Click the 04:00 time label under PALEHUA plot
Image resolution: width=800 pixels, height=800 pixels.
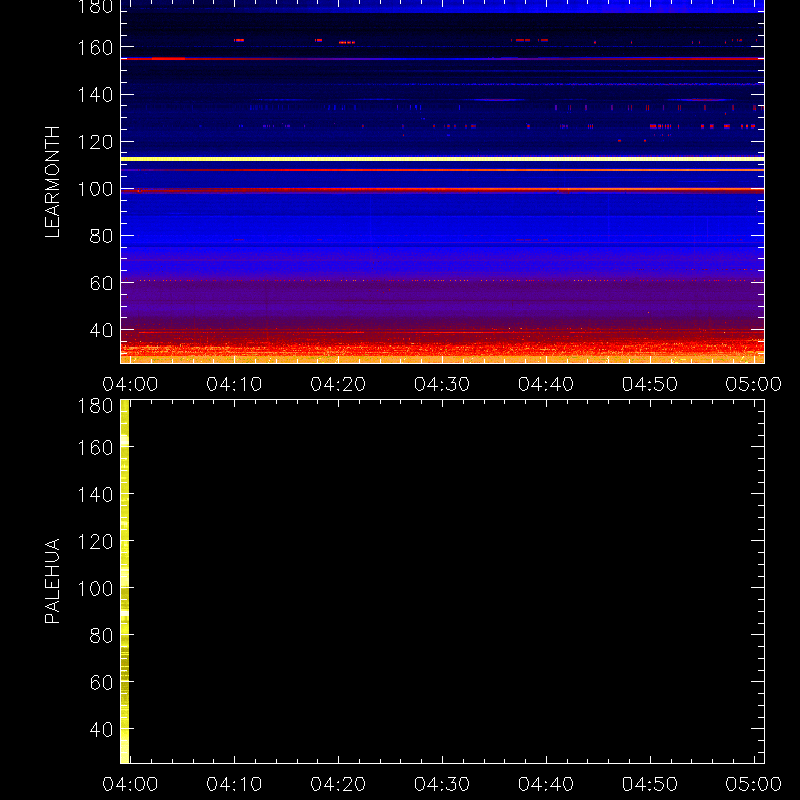130,784
